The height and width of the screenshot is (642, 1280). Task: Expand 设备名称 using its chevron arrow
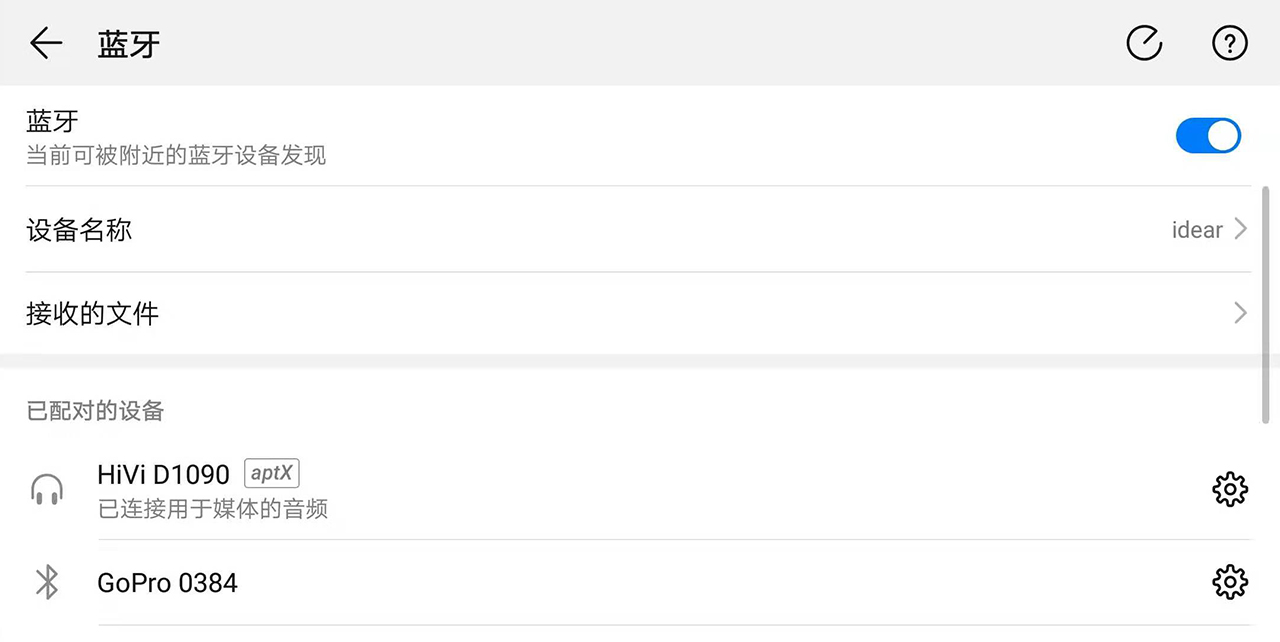click(x=1240, y=229)
